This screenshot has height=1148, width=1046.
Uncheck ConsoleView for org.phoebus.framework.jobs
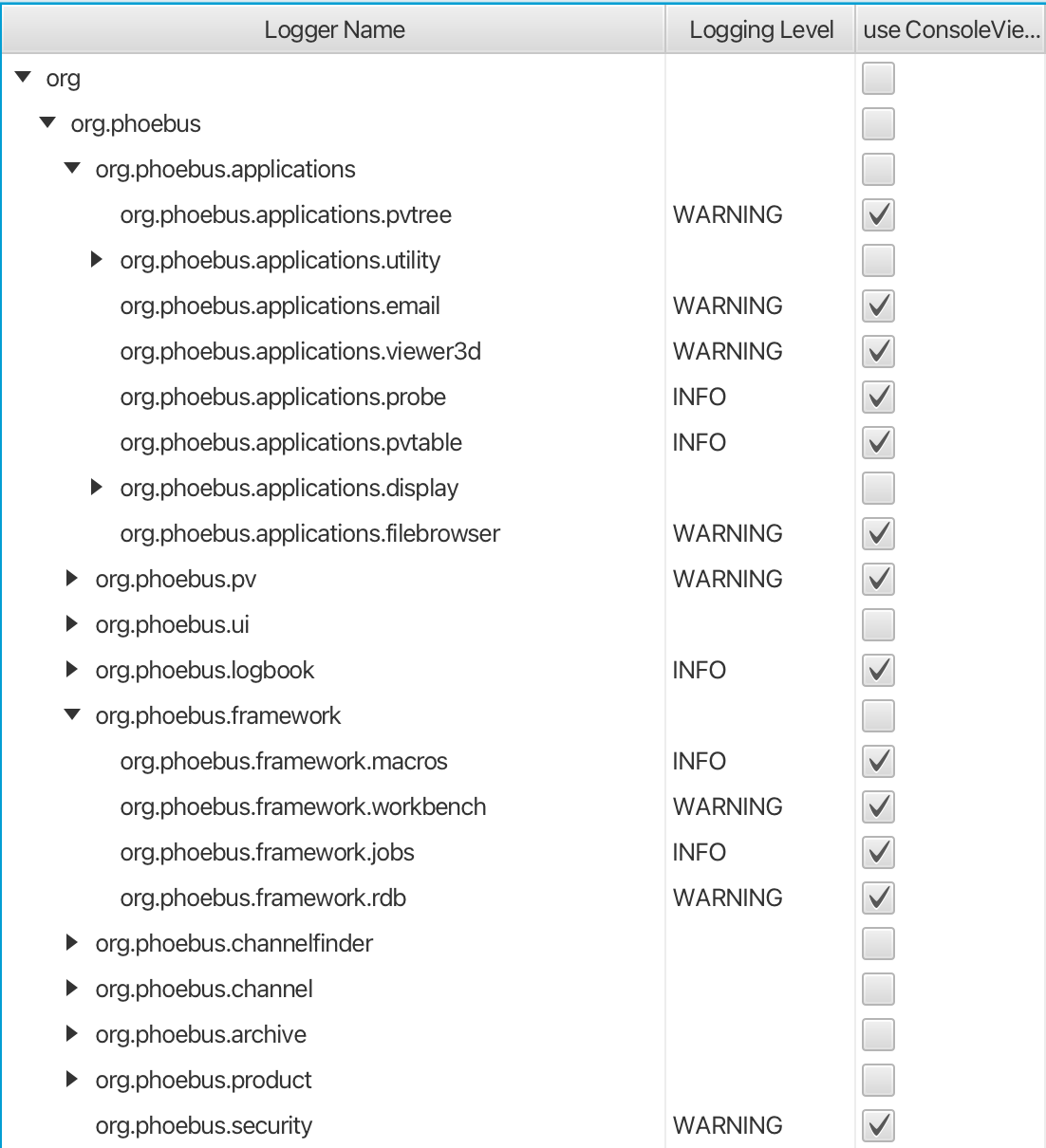[877, 852]
